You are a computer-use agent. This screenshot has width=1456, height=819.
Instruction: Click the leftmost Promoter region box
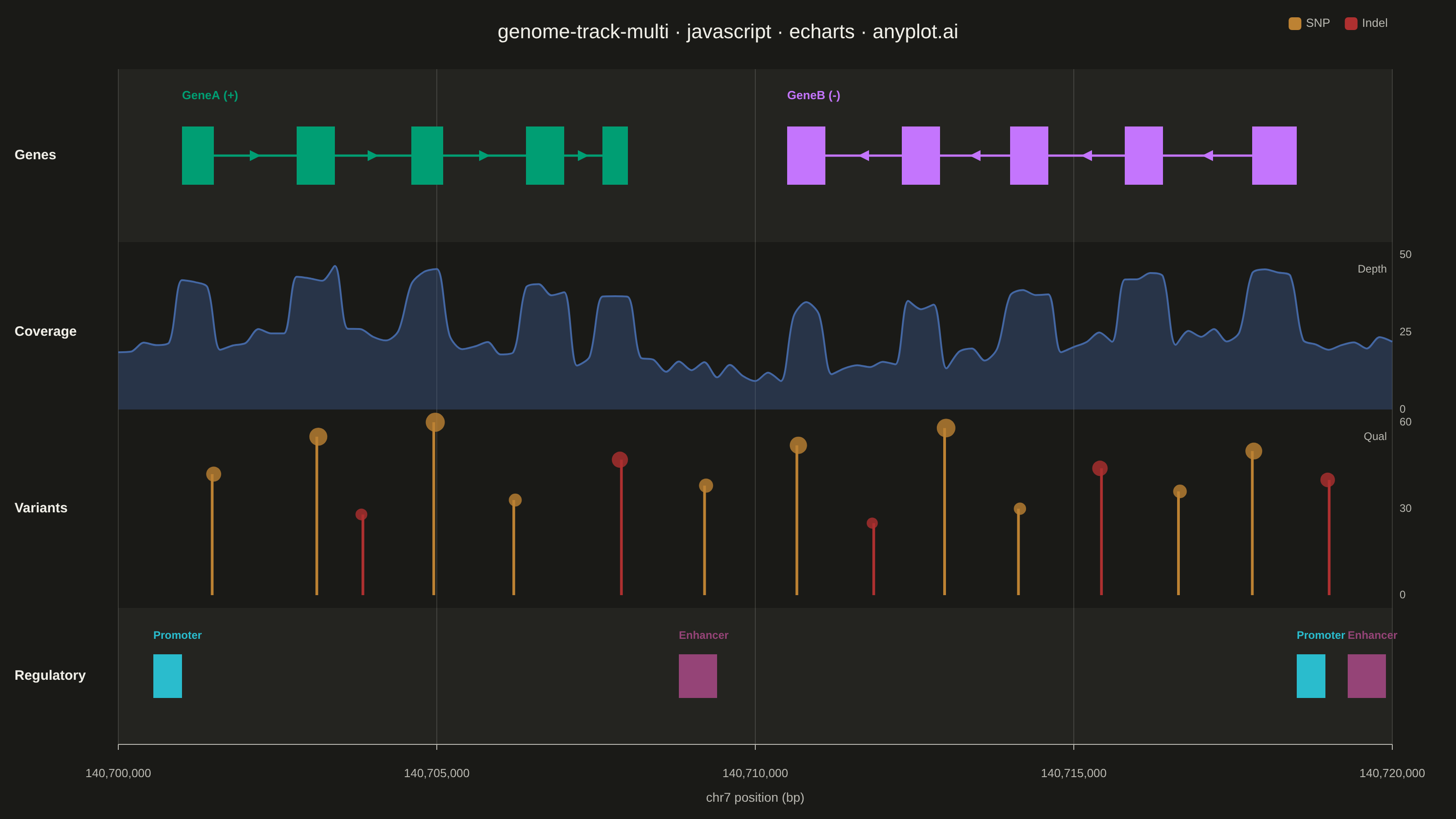click(167, 676)
